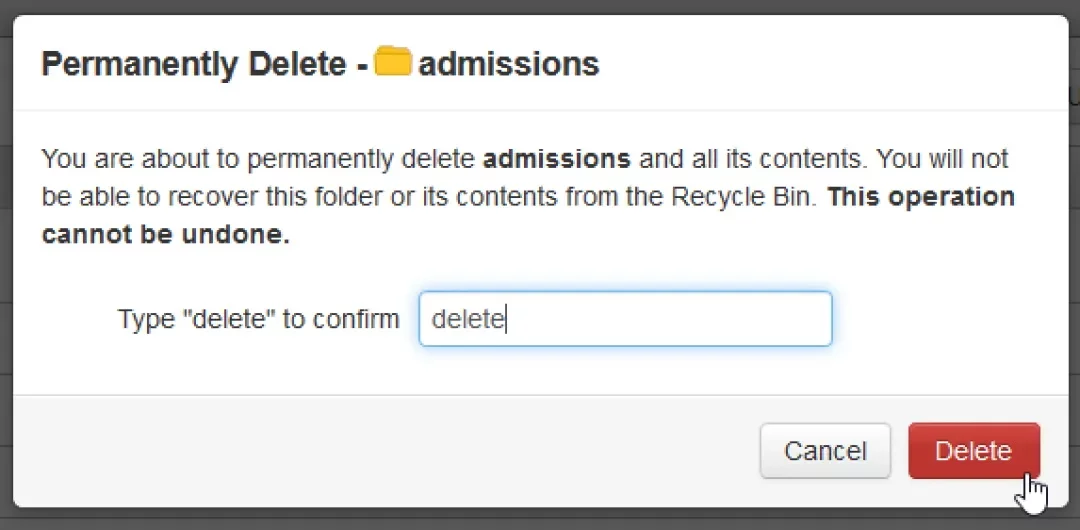1080x530 pixels.
Task: Click the "cannot be undone." bold warning
Action: [166, 235]
